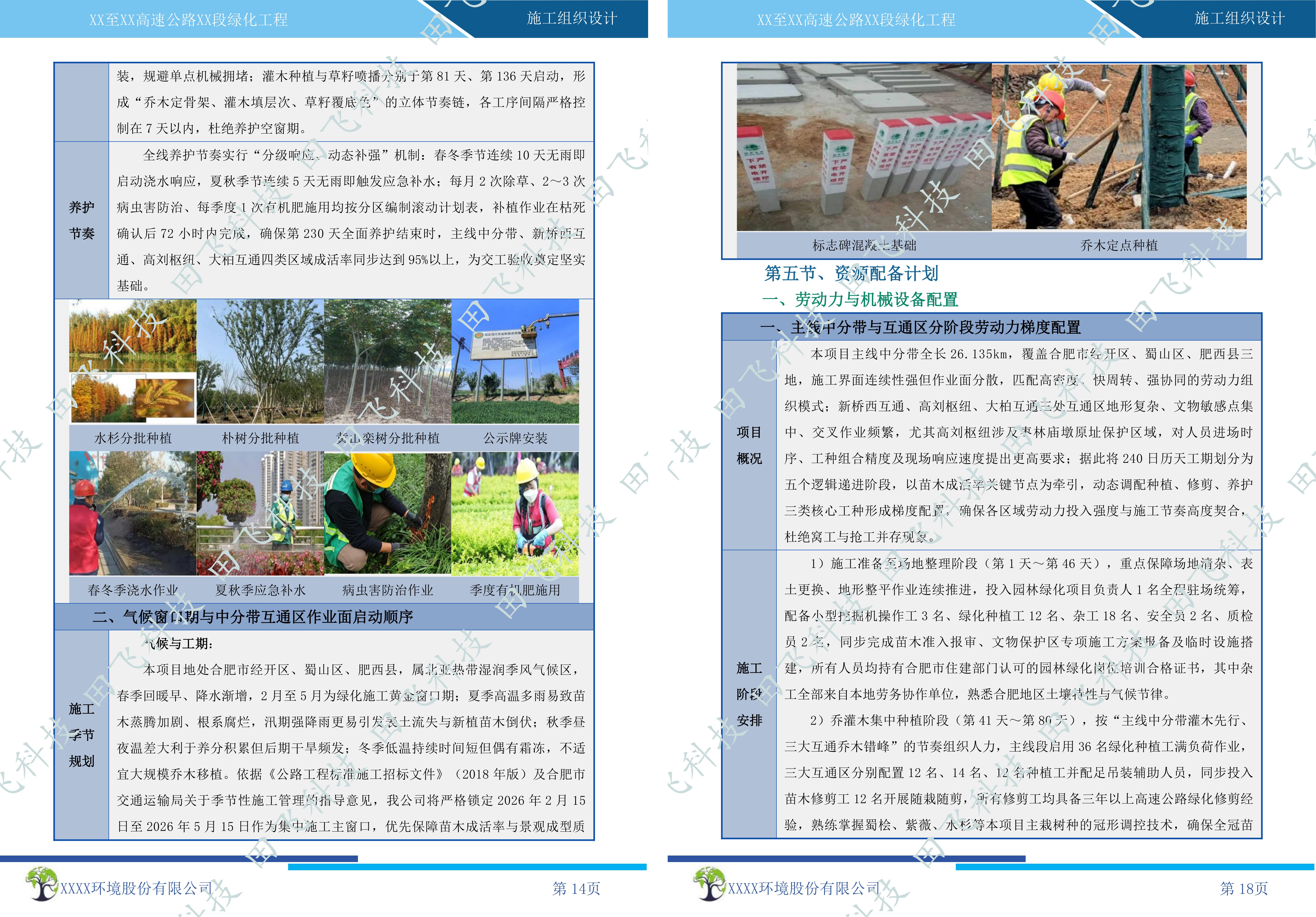Click XXXX环境股份有限公司 on page 14 footer
Viewport: 1316px width, 917px height.
click(136, 888)
